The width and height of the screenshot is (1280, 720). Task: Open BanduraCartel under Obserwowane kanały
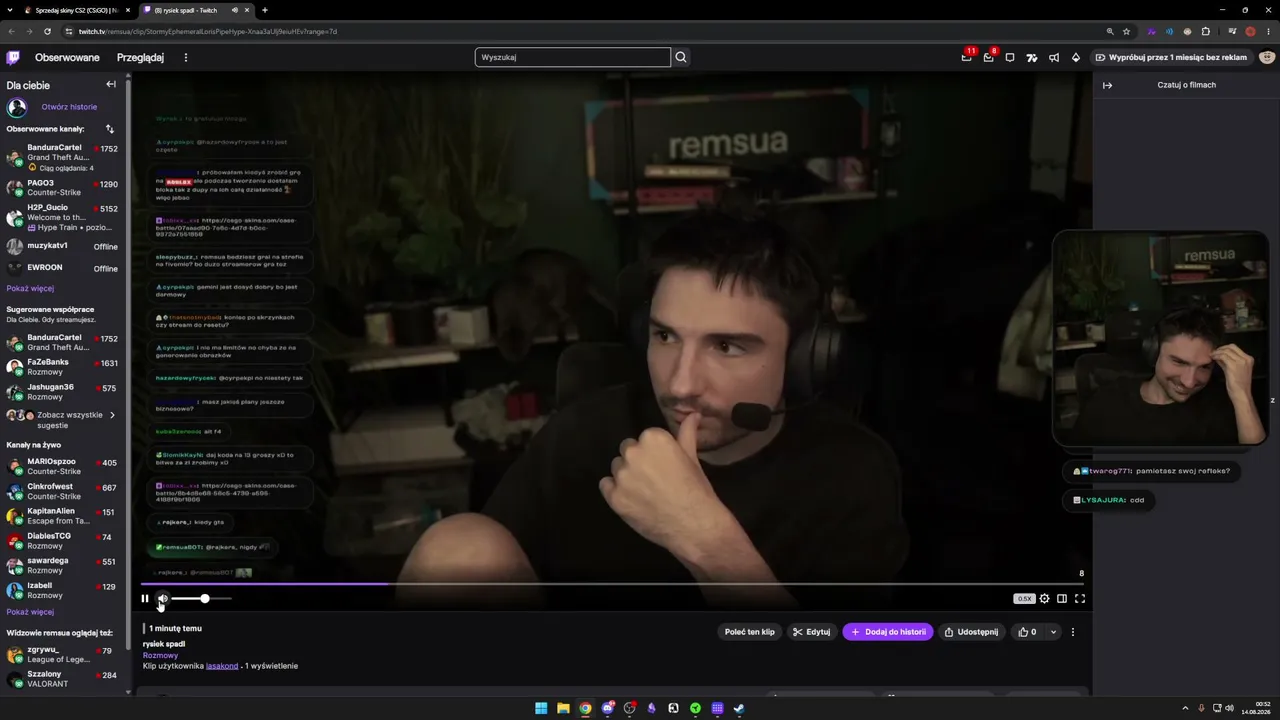tap(63, 157)
